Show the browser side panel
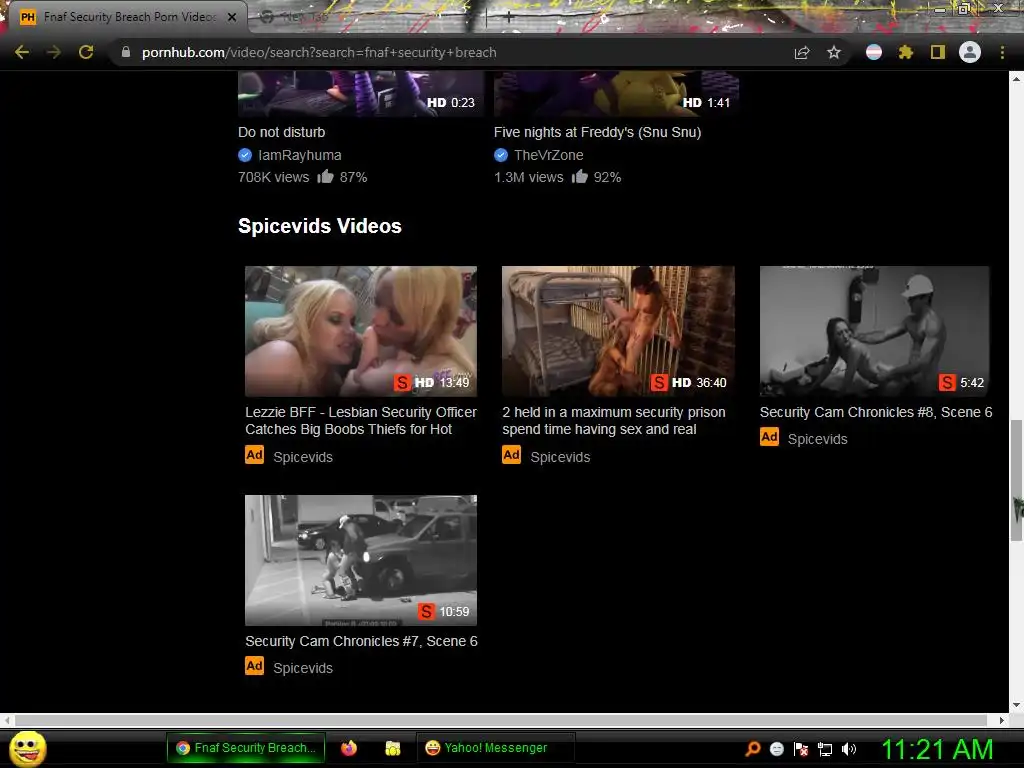This screenshot has width=1024, height=768. pos(938,52)
